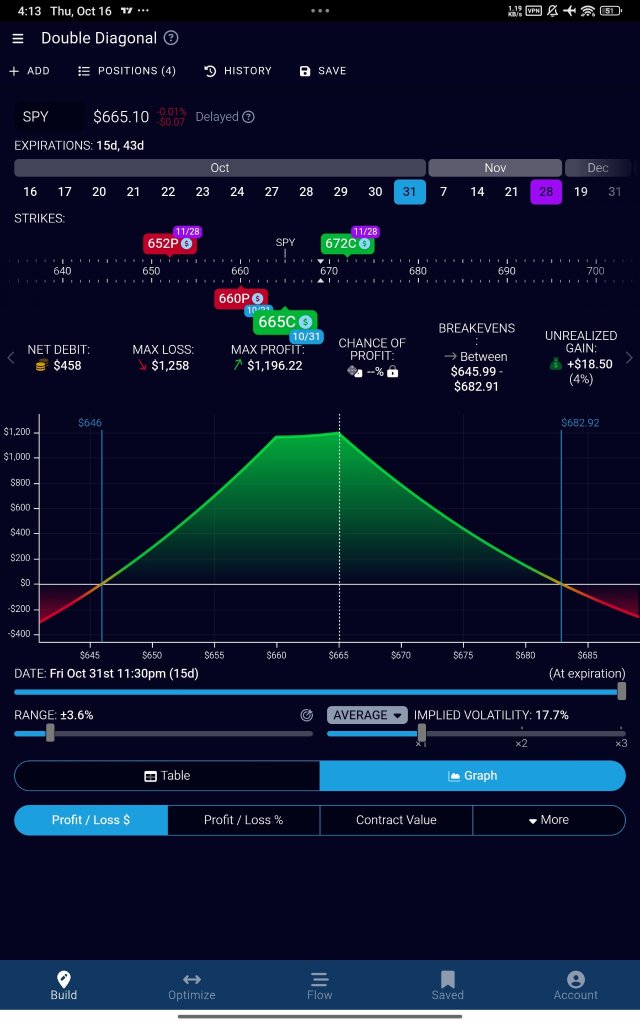Tap the reset range target icon
The height and width of the screenshot is (1024, 640).
coord(306,715)
